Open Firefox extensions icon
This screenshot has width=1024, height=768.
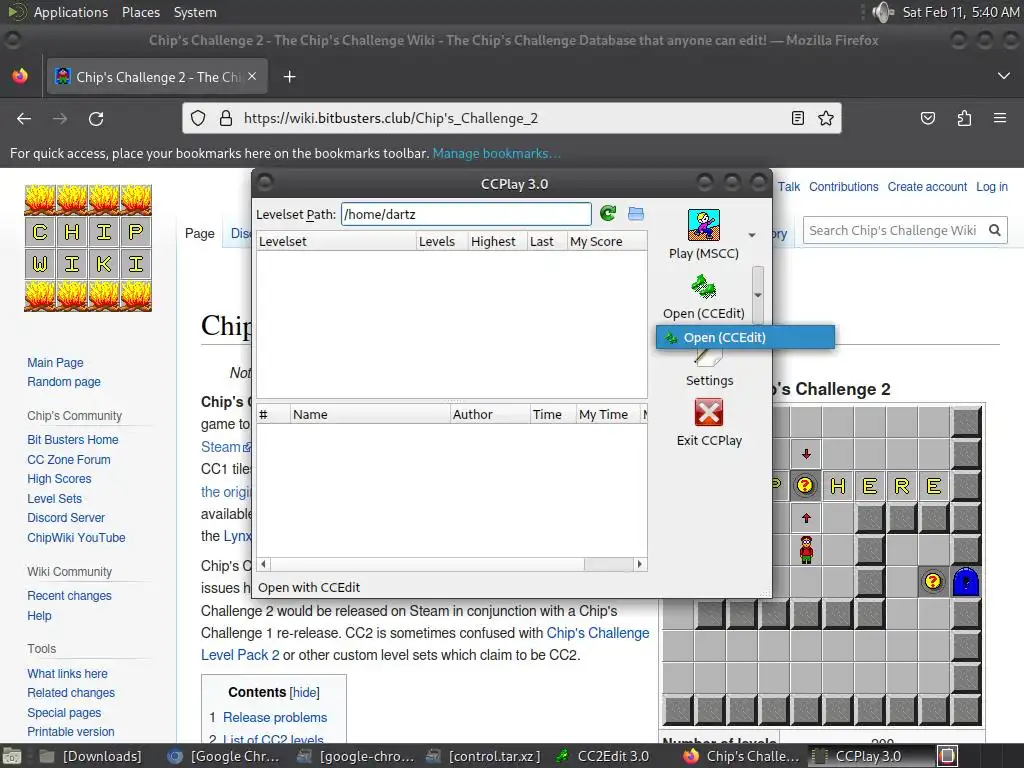click(964, 118)
